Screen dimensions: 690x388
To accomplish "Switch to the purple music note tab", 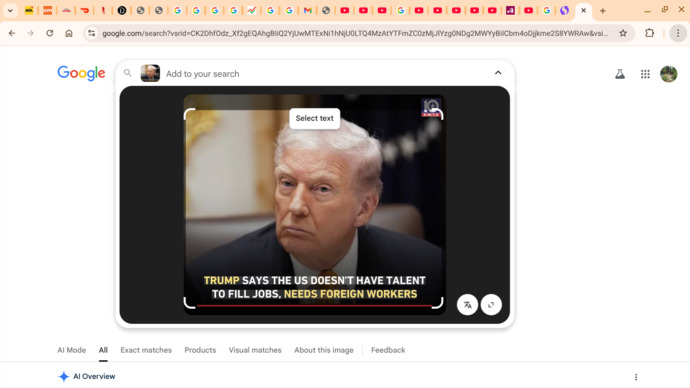I will [510, 11].
